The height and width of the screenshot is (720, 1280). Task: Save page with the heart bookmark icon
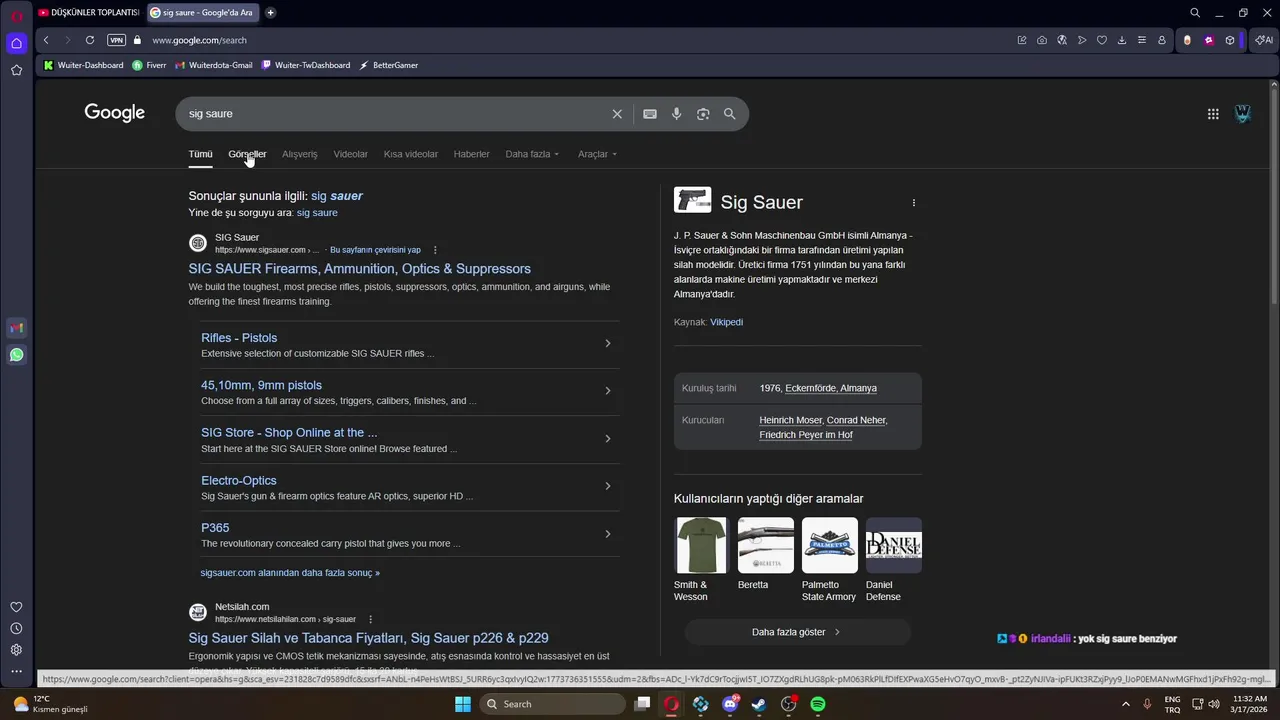click(1102, 40)
